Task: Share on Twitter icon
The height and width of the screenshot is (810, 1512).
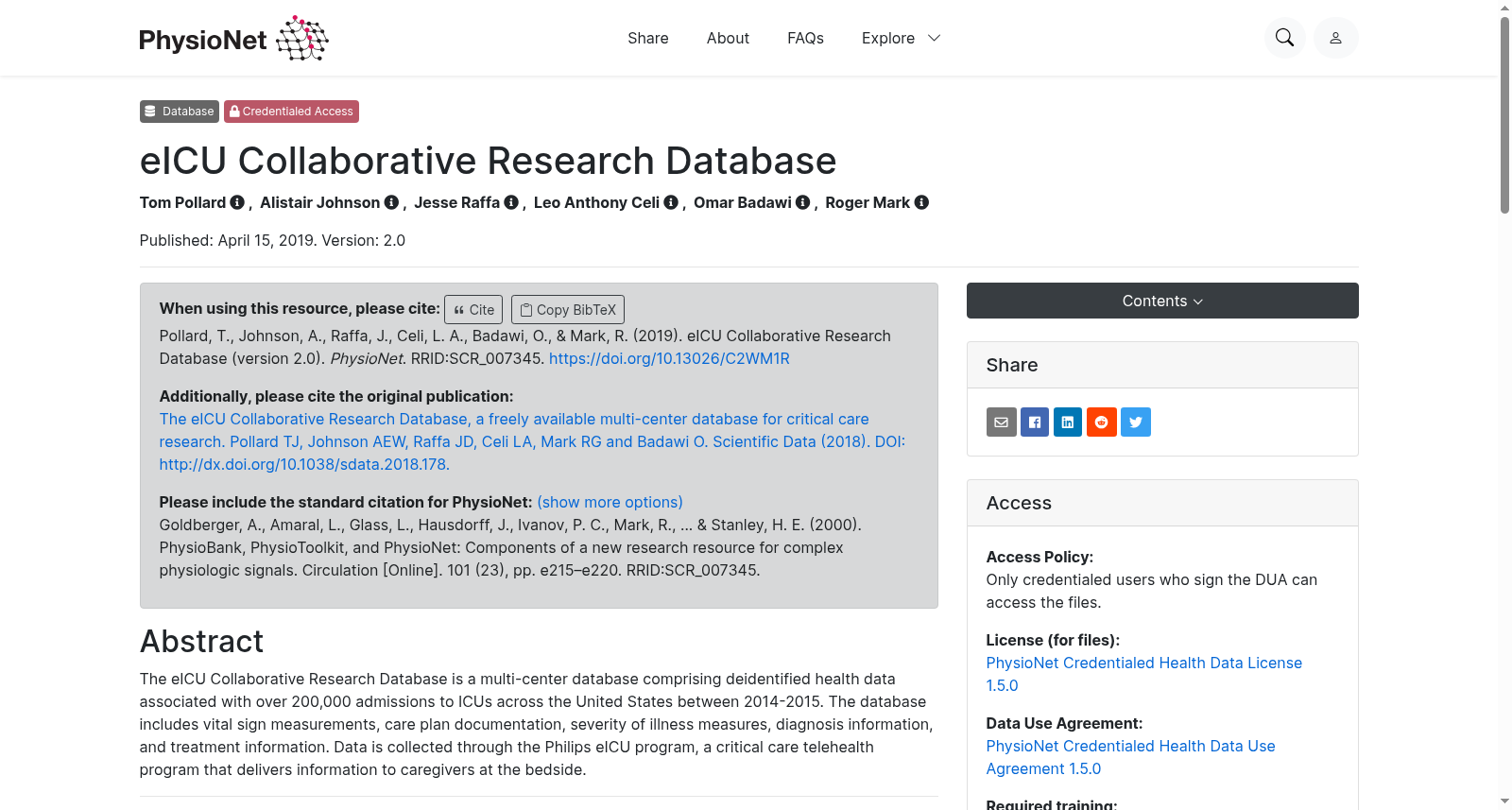Action: [x=1136, y=422]
